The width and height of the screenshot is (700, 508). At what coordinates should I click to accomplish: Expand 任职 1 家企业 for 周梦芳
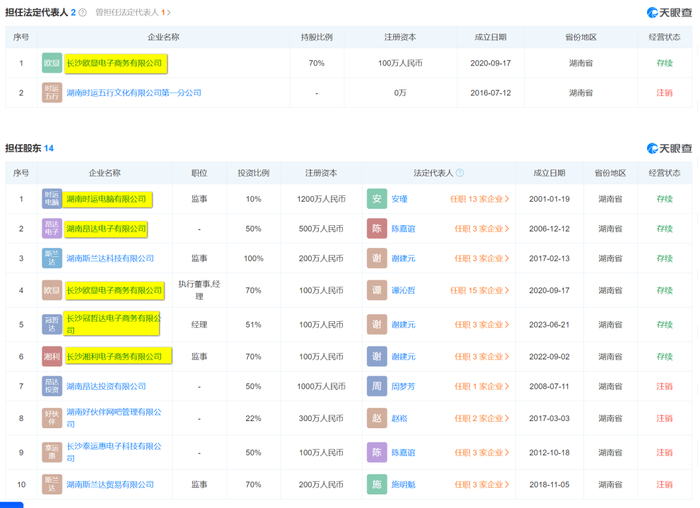pos(479,386)
